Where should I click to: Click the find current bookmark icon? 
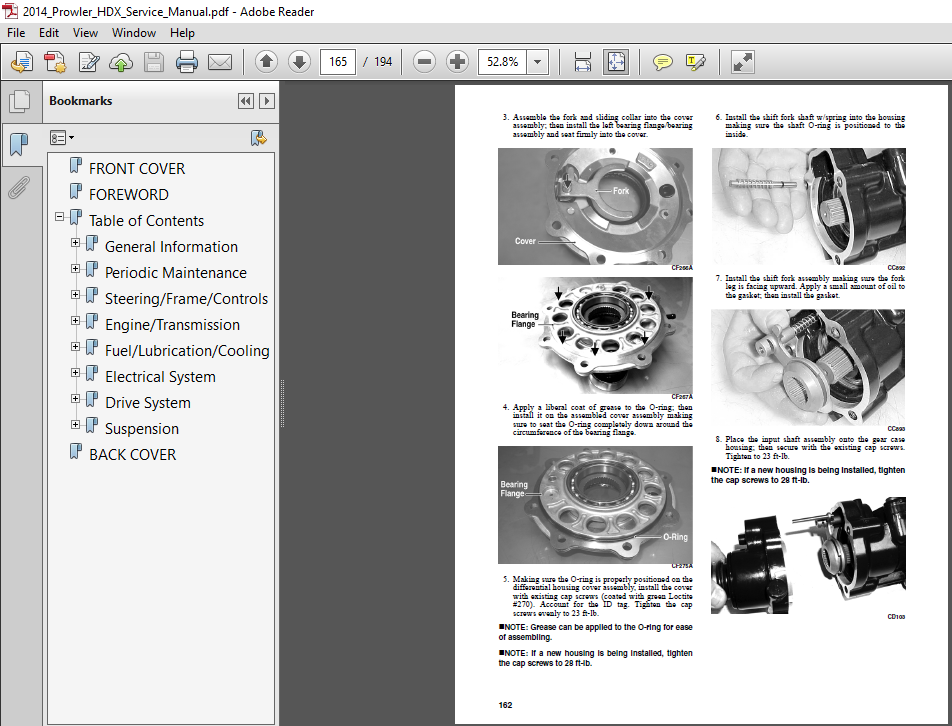click(259, 138)
